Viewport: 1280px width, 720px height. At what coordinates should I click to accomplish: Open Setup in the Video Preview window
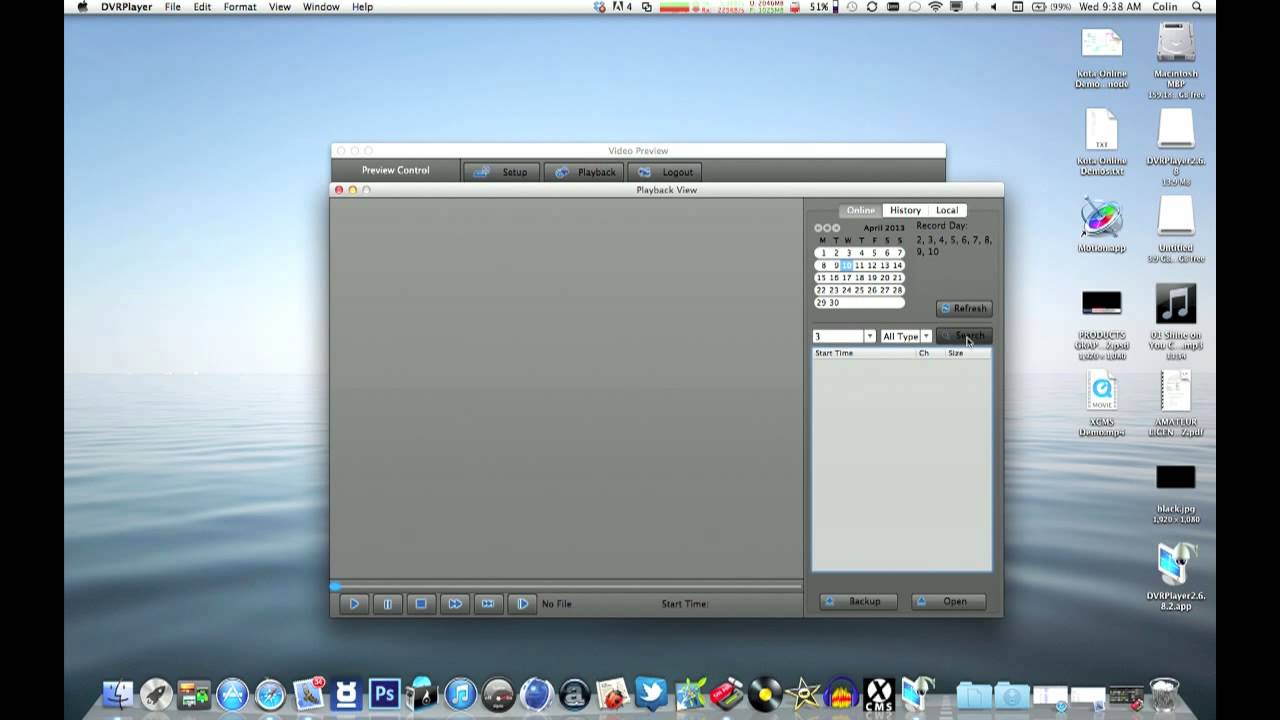tap(501, 172)
